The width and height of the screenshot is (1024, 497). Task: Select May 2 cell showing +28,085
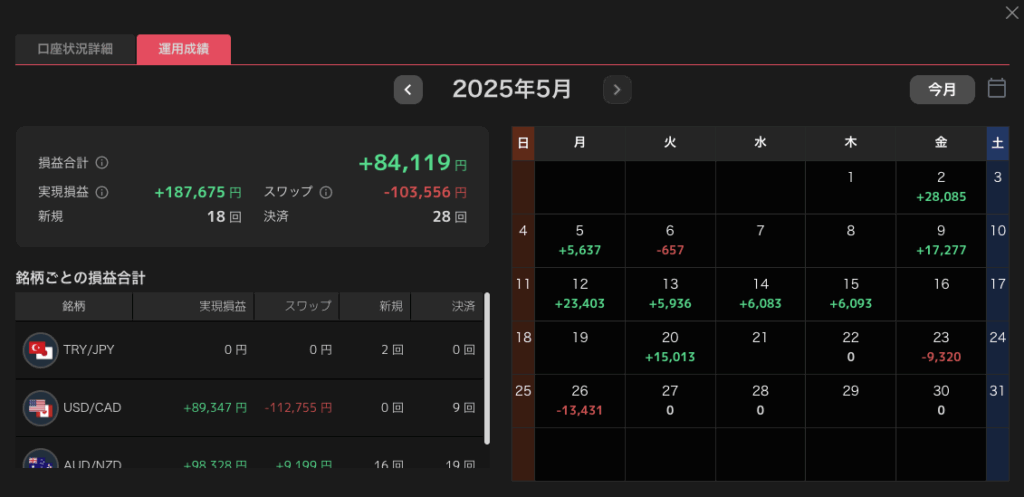(x=940, y=187)
